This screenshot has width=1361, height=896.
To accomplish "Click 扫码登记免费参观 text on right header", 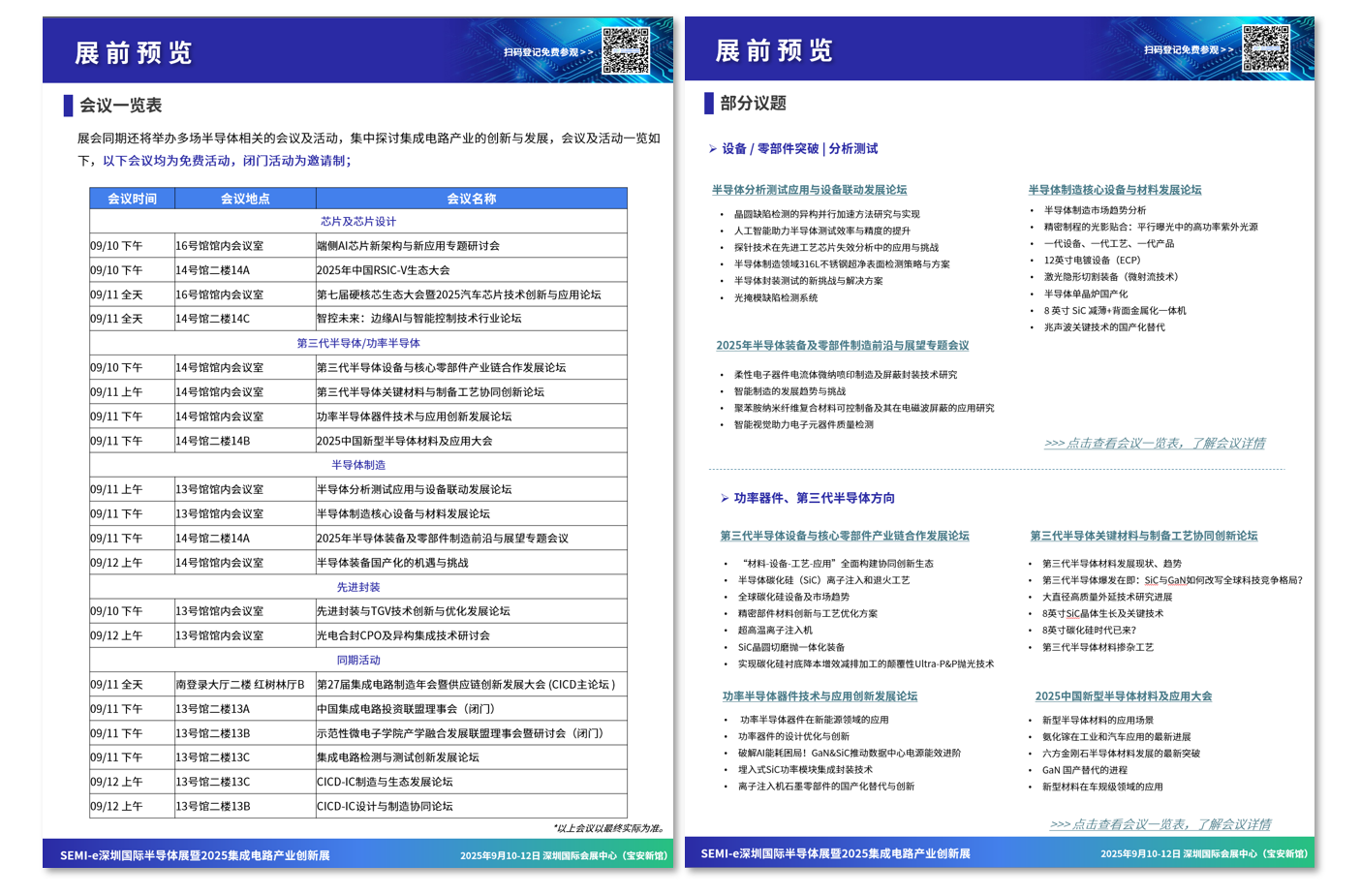I will point(1189,49).
